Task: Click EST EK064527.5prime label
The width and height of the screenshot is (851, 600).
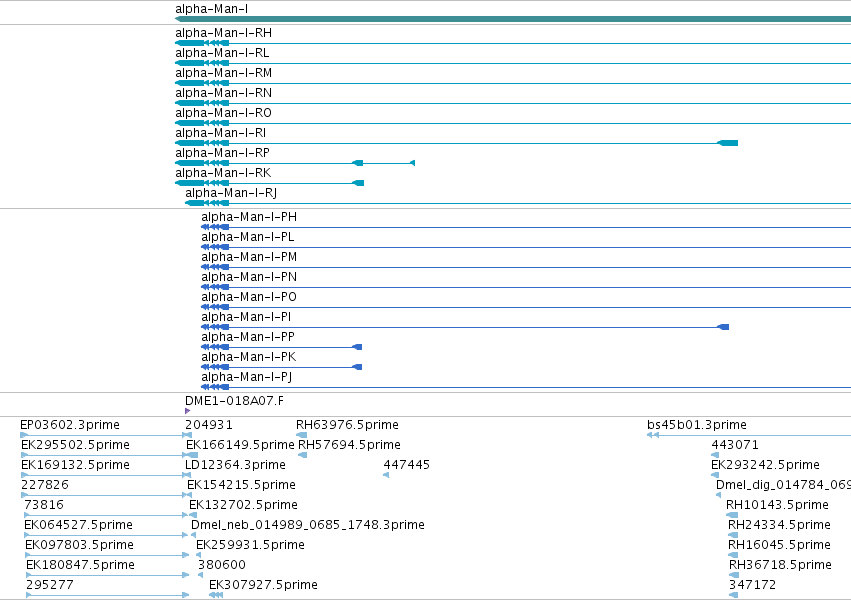Action: tap(78, 526)
